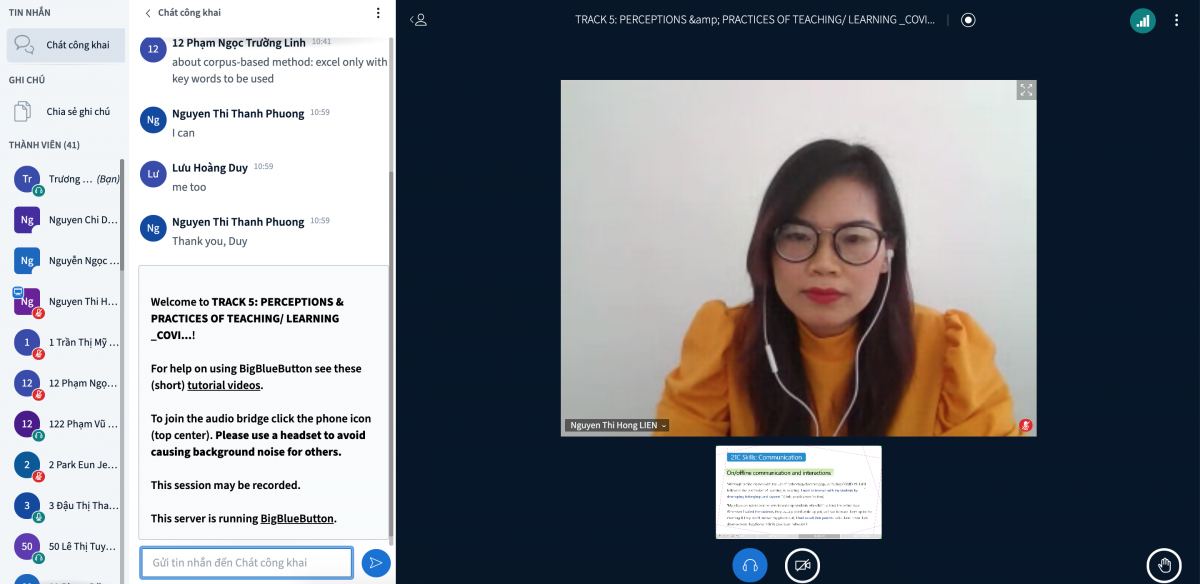This screenshot has height=584, width=1200.
Task: Make the webcam video fullscreen
Action: point(1025,91)
